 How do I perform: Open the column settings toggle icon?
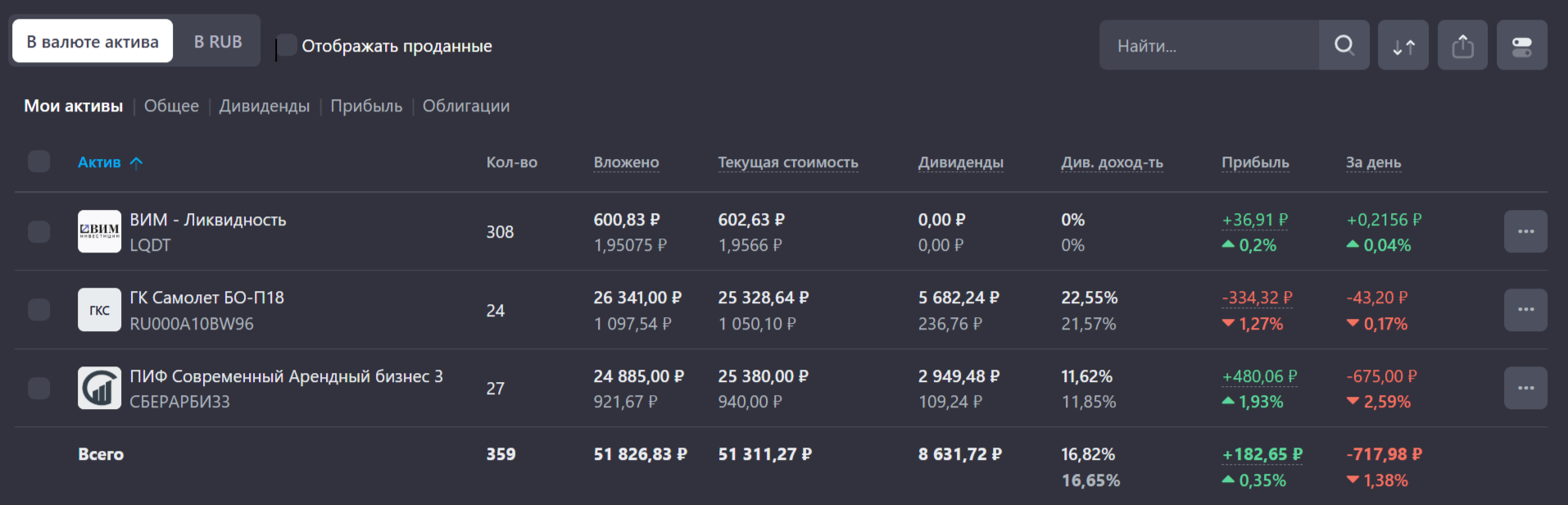(x=1521, y=45)
